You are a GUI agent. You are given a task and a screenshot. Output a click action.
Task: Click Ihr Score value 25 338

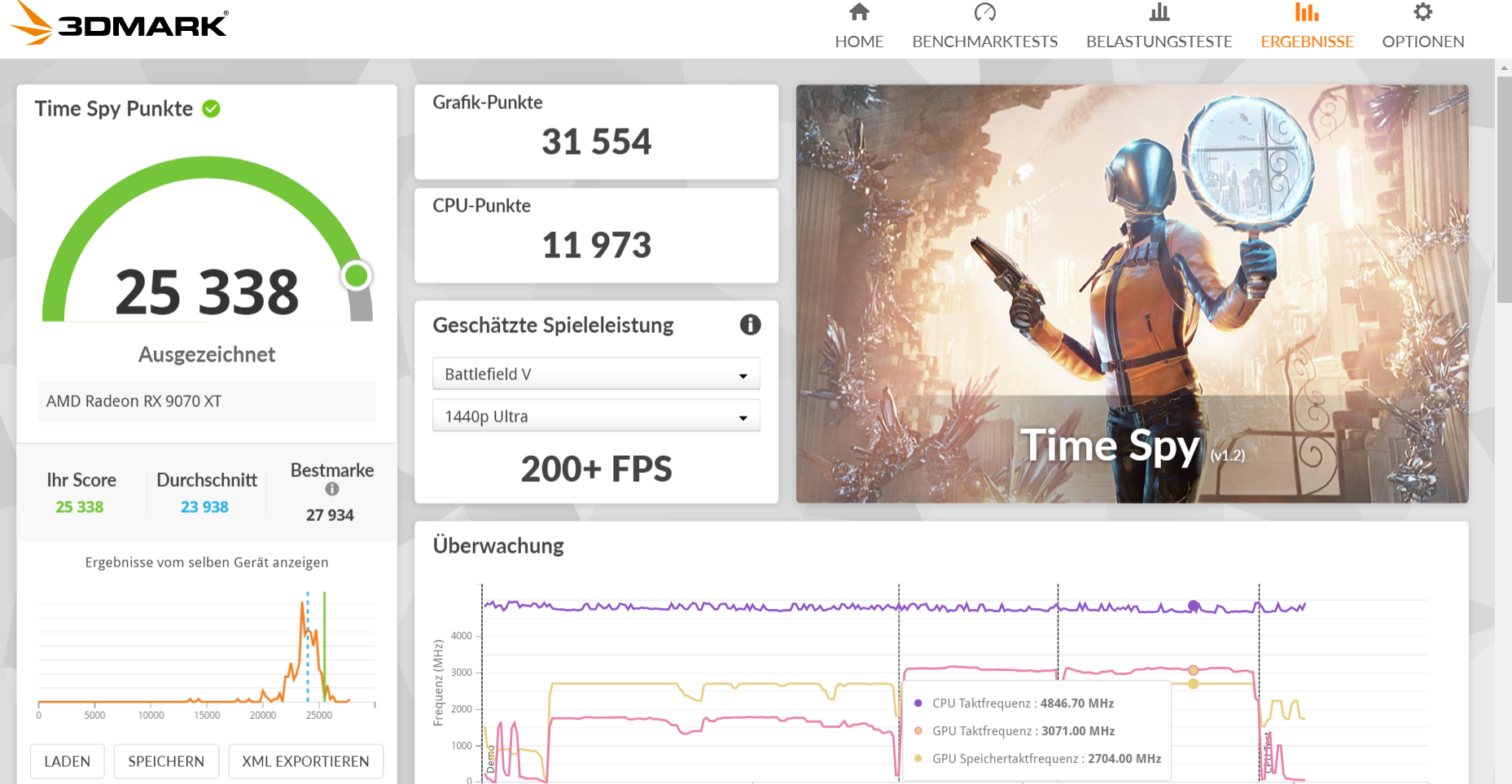[x=80, y=507]
